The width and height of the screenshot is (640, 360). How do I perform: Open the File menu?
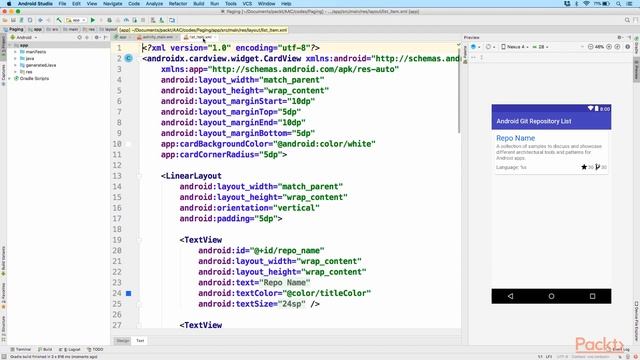(62, 4)
